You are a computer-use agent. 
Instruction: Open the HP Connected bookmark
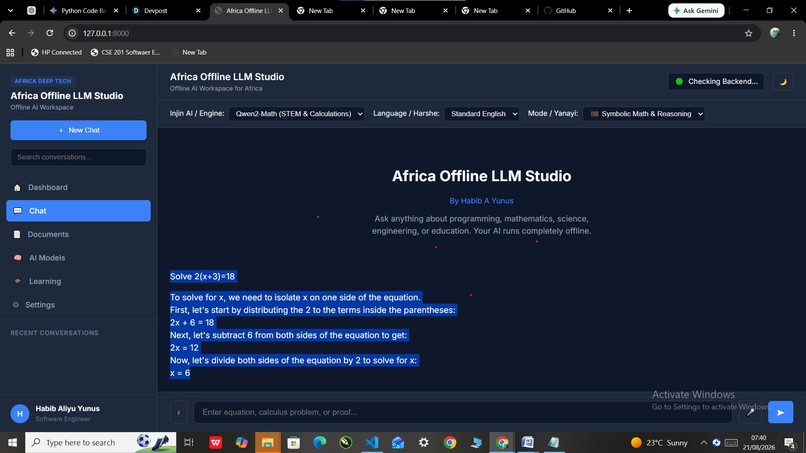click(56, 52)
